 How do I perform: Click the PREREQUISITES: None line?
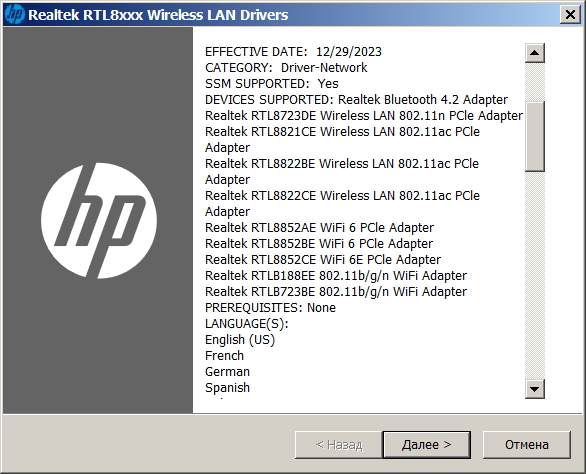270,307
